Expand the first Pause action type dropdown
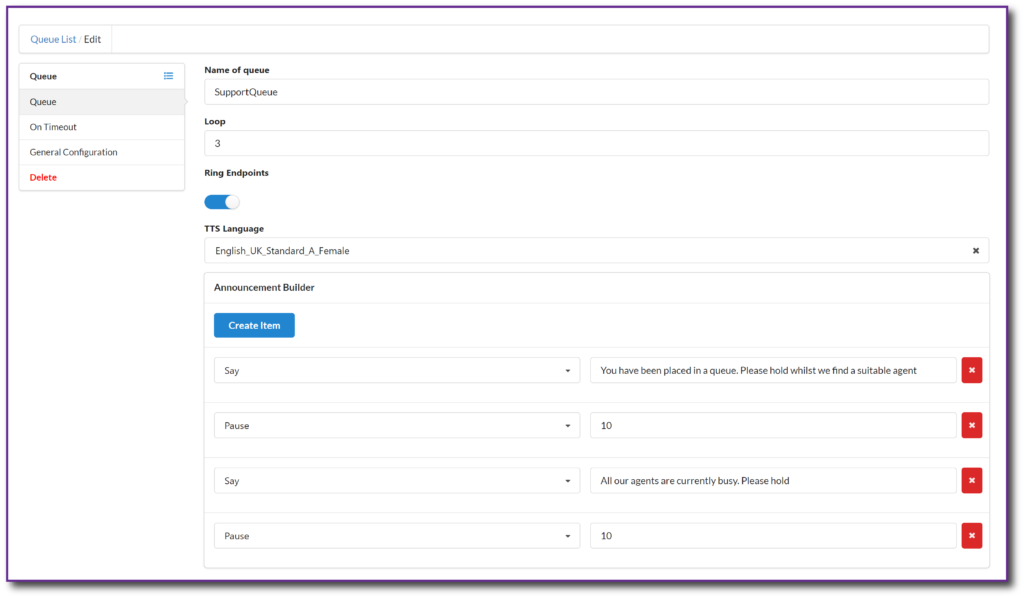This screenshot has height=598, width=1024. 397,426
